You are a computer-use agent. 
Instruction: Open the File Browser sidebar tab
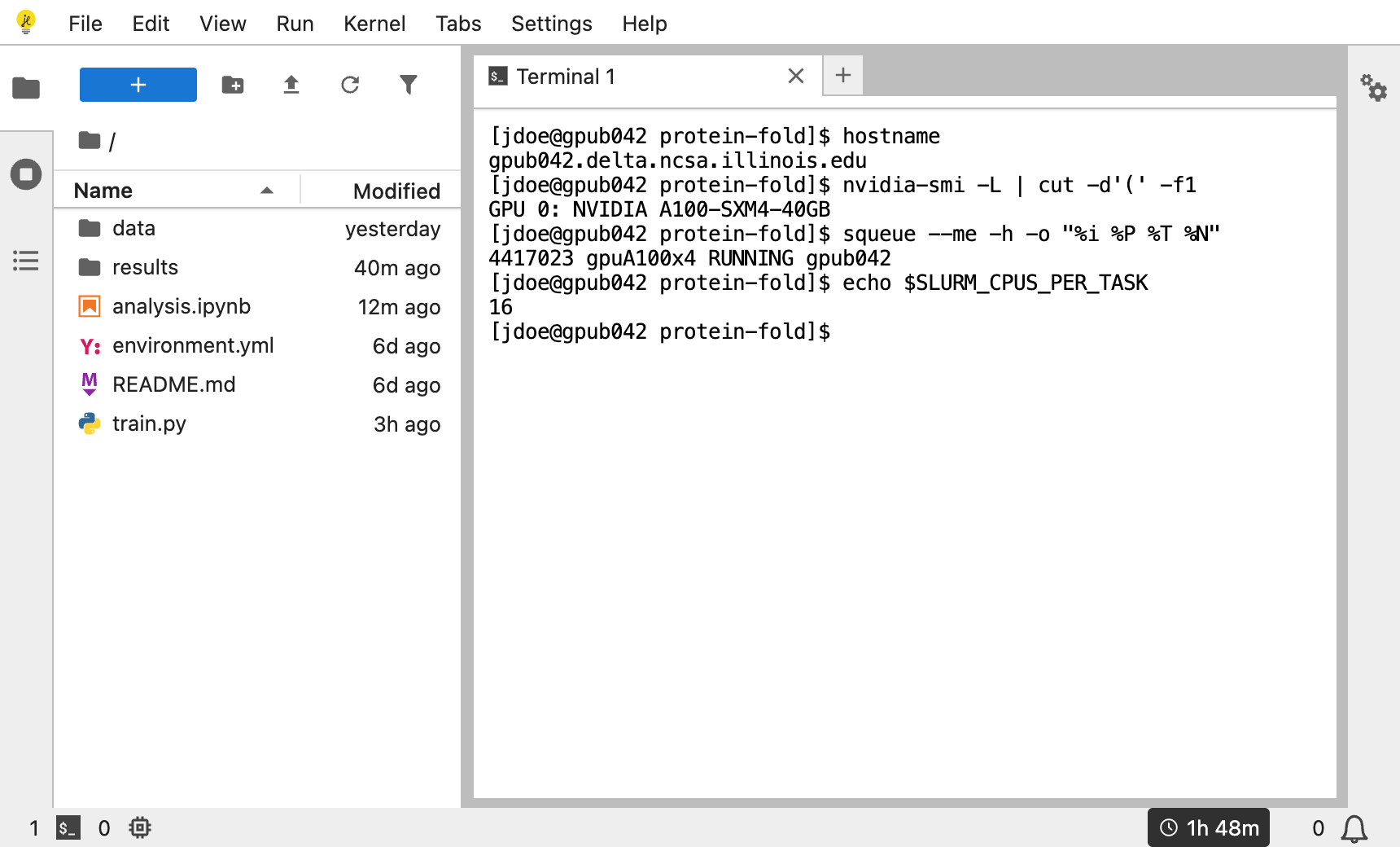pyautogui.click(x=26, y=87)
